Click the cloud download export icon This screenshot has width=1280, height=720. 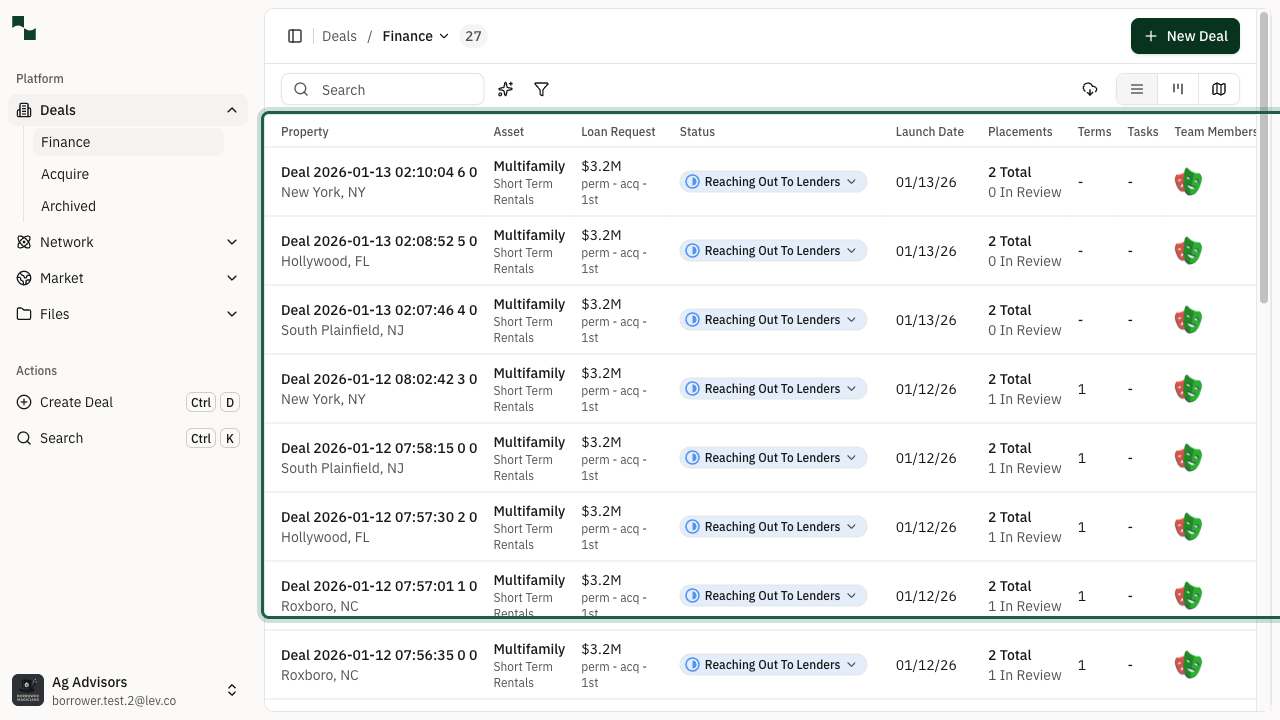(x=1090, y=89)
